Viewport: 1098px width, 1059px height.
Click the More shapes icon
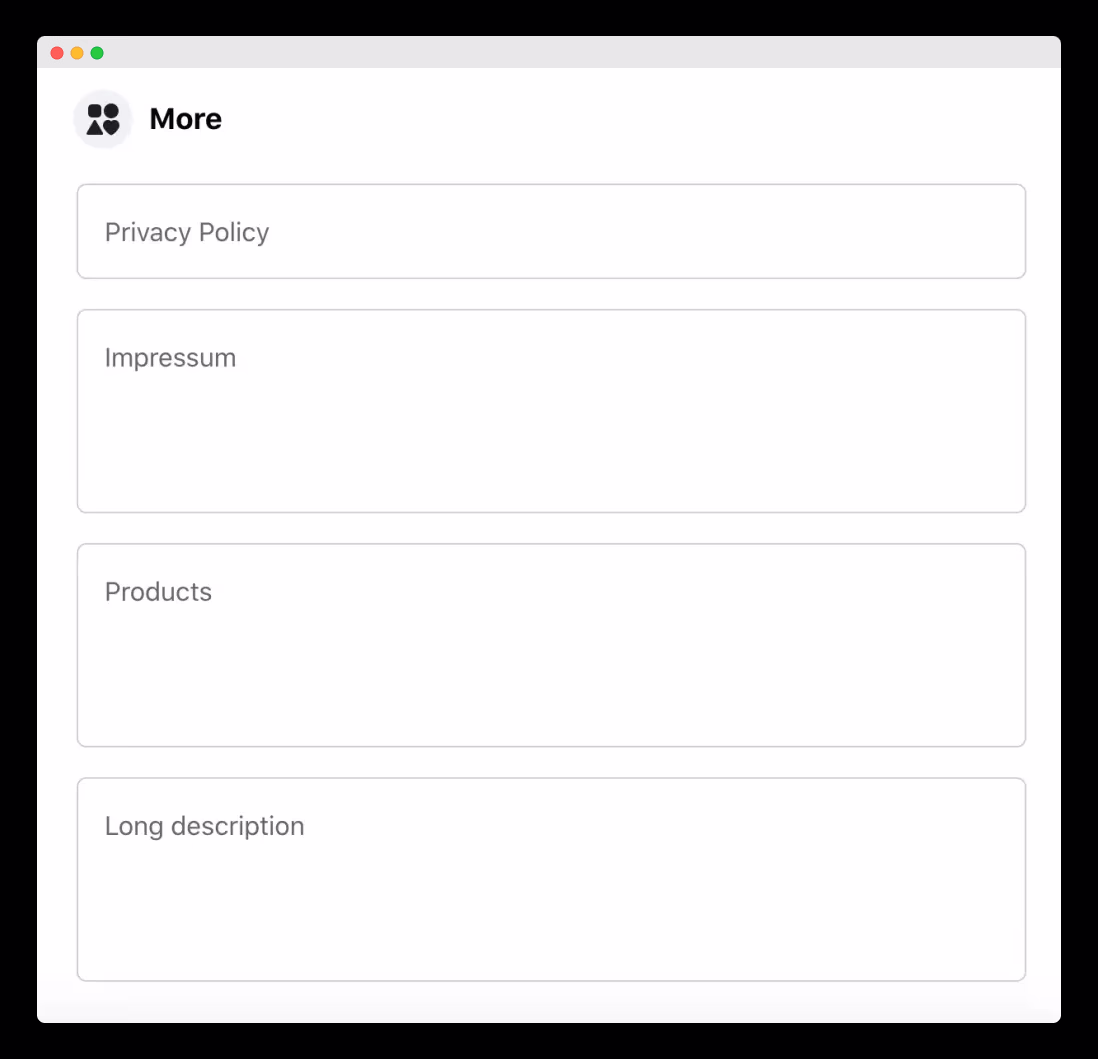[103, 119]
